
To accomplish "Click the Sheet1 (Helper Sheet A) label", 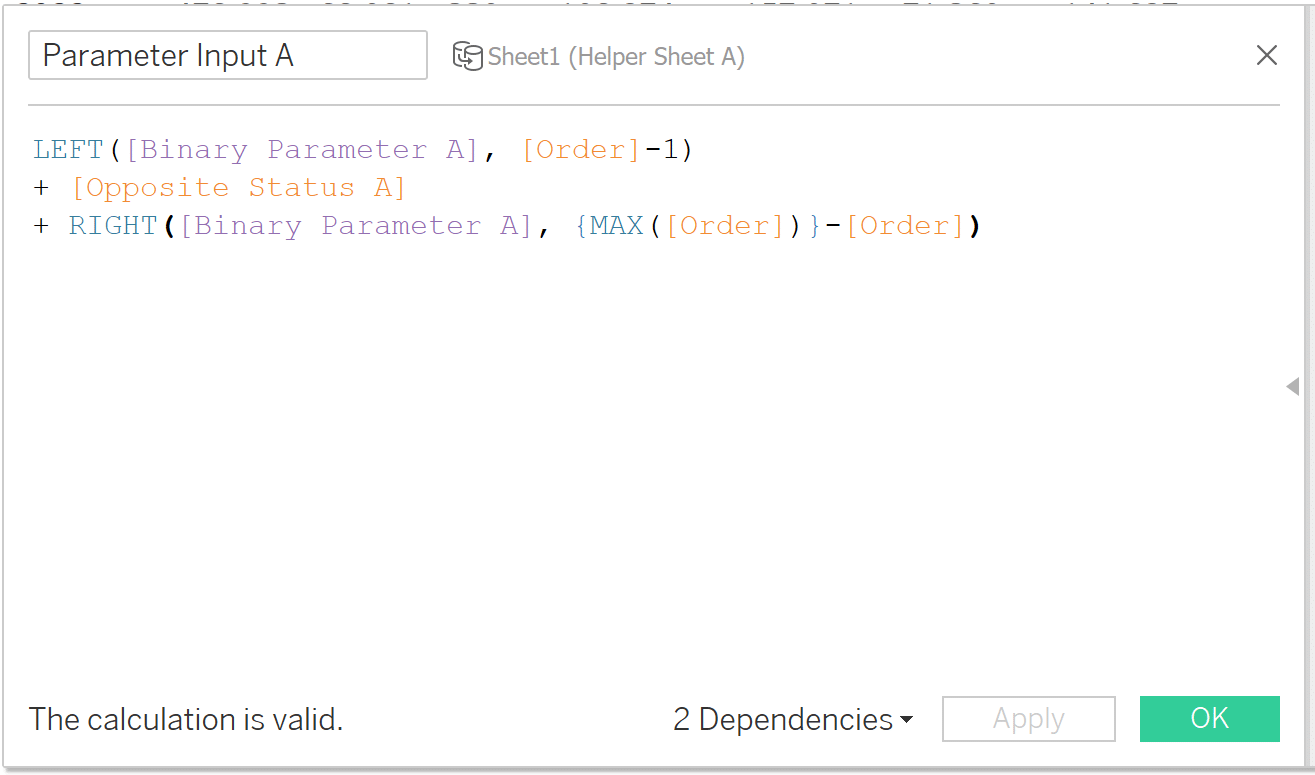I will click(617, 56).
